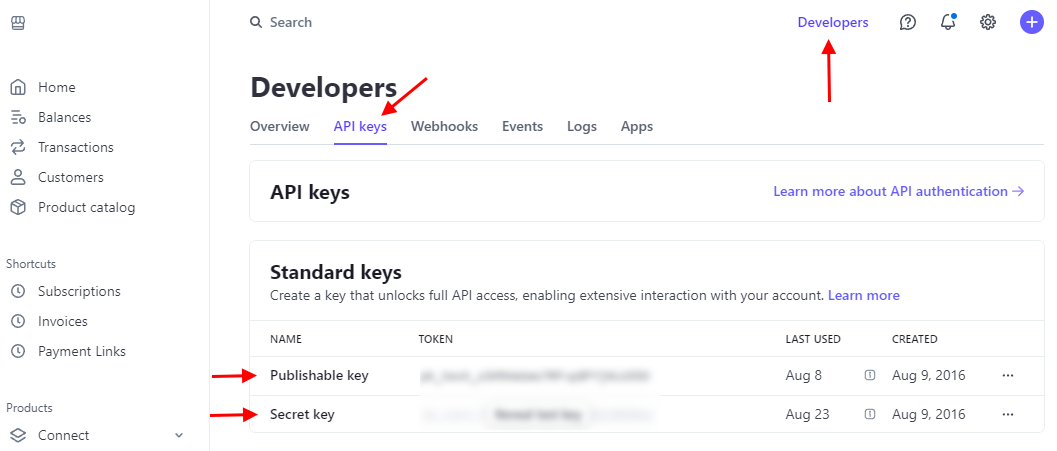Click the Balances icon
Image resolution: width=1057 pixels, height=451 pixels.
(18, 117)
